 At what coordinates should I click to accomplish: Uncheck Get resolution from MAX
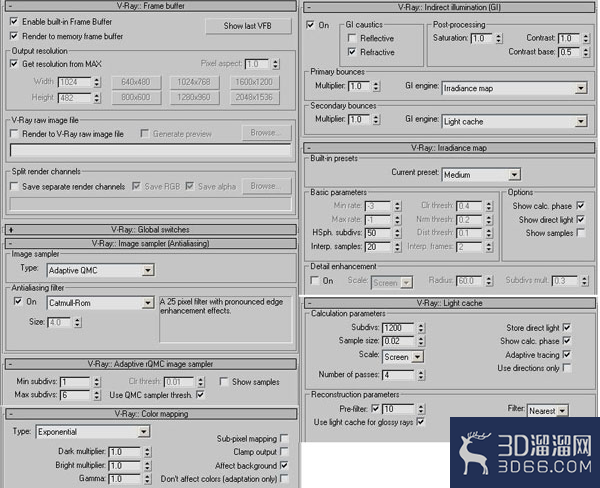tap(14, 64)
